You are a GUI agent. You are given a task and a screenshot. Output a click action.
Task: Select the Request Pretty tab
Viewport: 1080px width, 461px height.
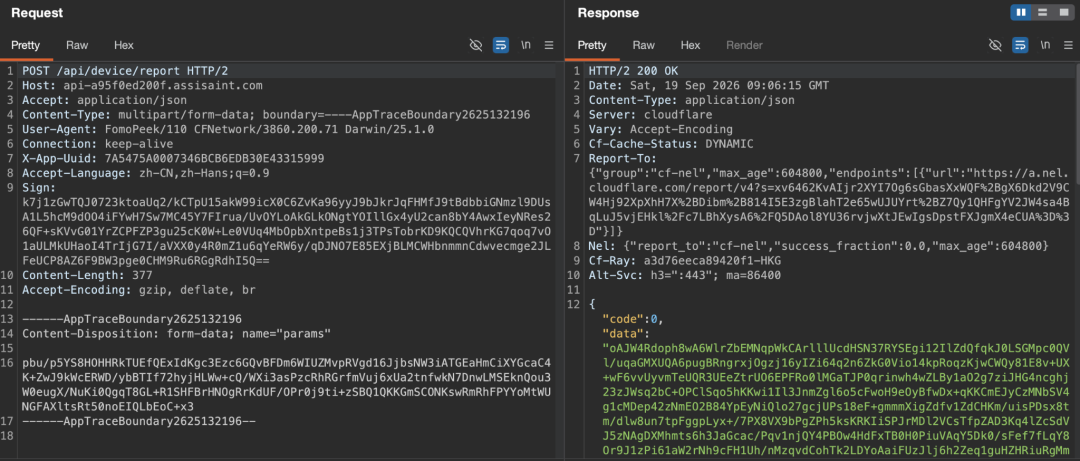(25, 45)
